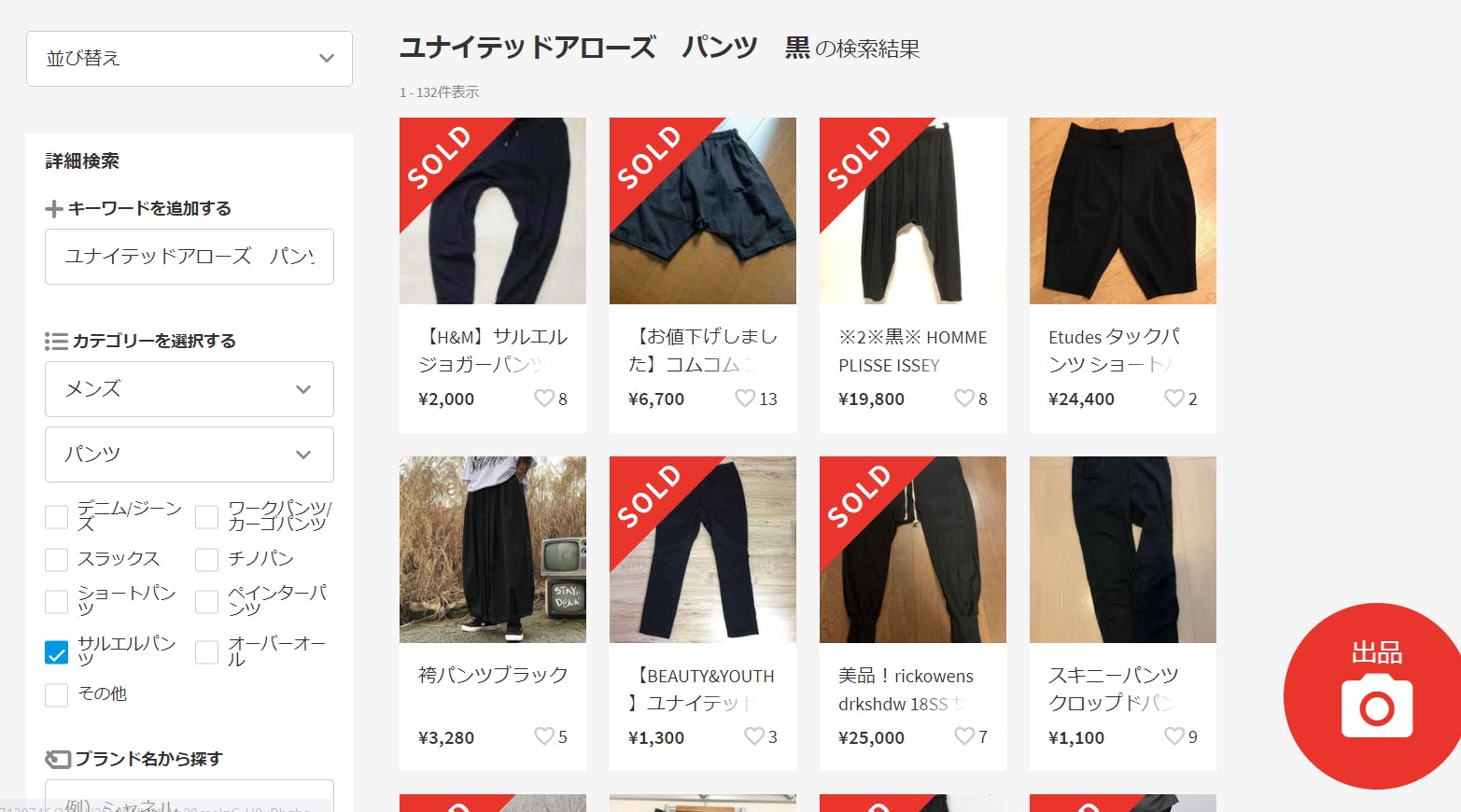The height and width of the screenshot is (812, 1461).
Task: Like the 袴パンツブラック ¥3,280 listing heart
Action: pyautogui.click(x=543, y=736)
